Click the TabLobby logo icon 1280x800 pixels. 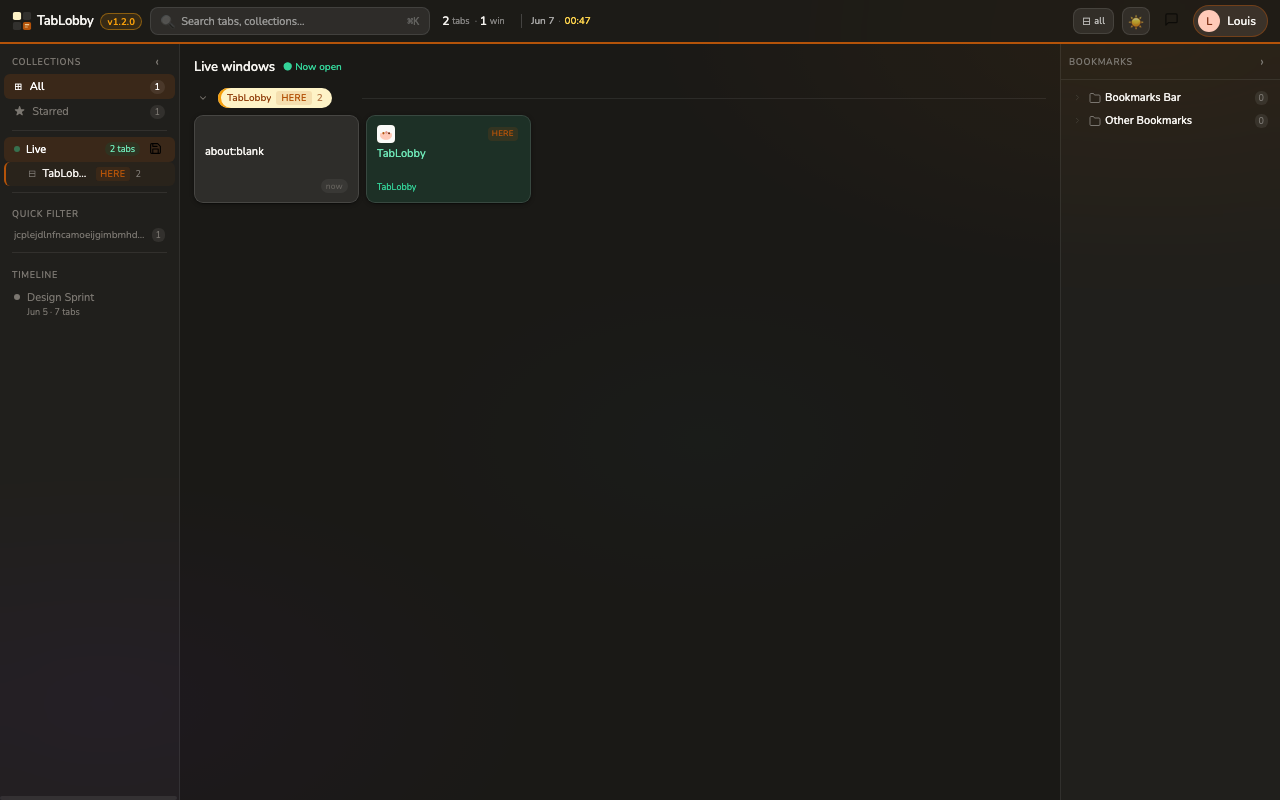click(22, 21)
